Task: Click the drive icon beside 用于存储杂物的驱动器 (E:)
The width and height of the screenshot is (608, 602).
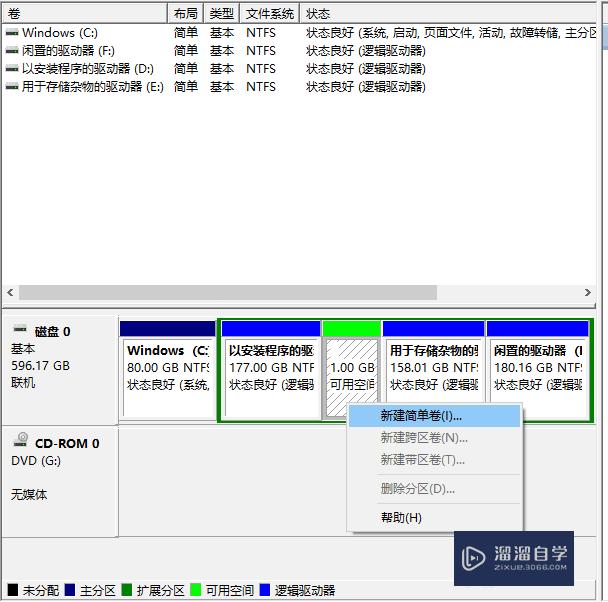Action: click(12, 86)
